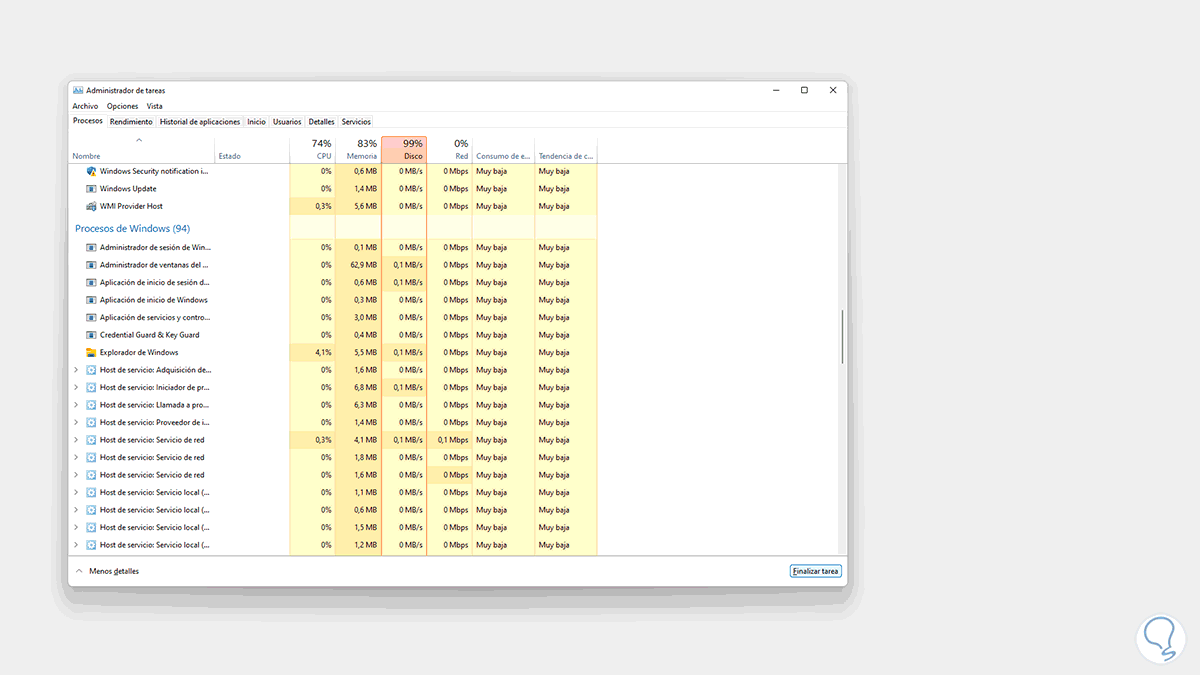Switch to the Inicio tab
Image resolution: width=1200 pixels, height=675 pixels.
point(257,122)
